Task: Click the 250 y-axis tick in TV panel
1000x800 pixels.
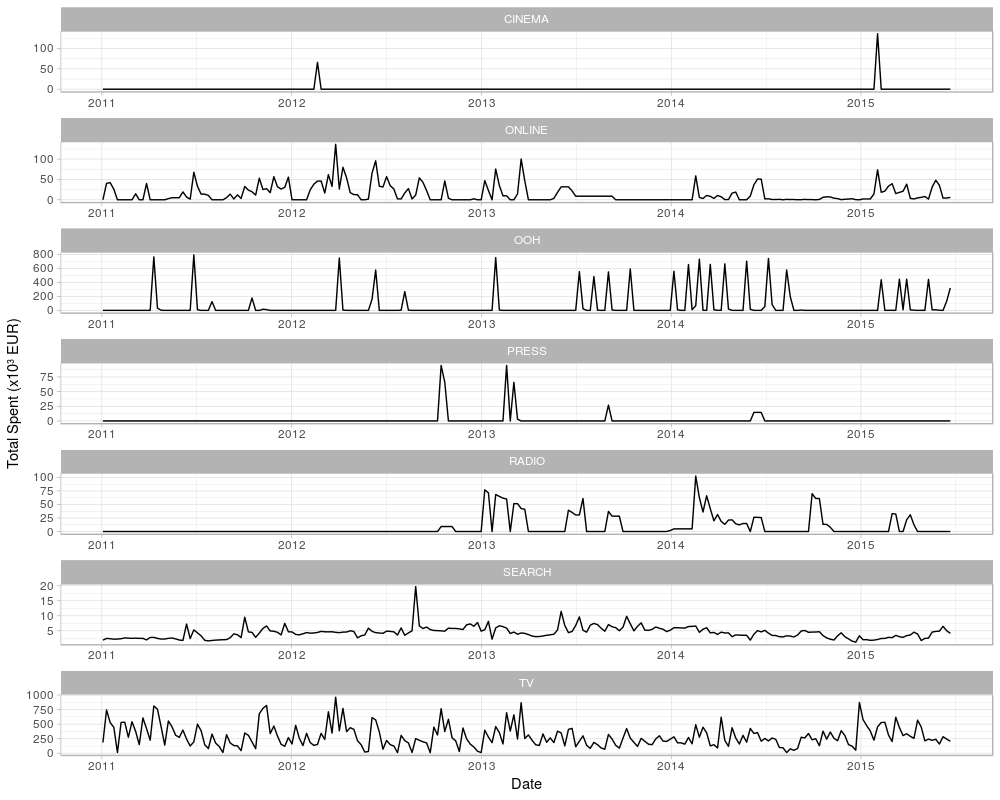Action: [x=45, y=739]
